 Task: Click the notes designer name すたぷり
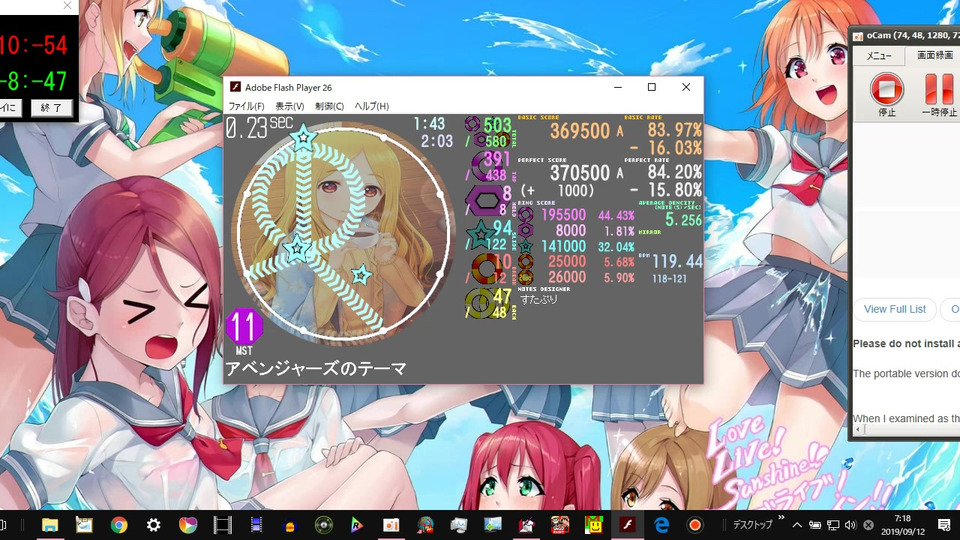coord(539,300)
